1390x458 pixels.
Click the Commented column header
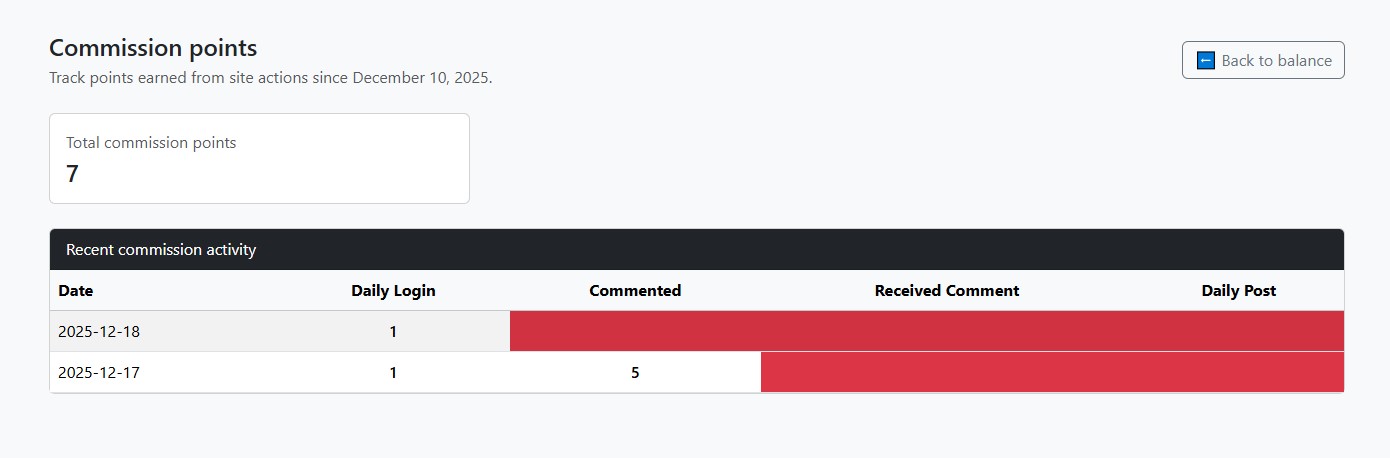coord(635,291)
